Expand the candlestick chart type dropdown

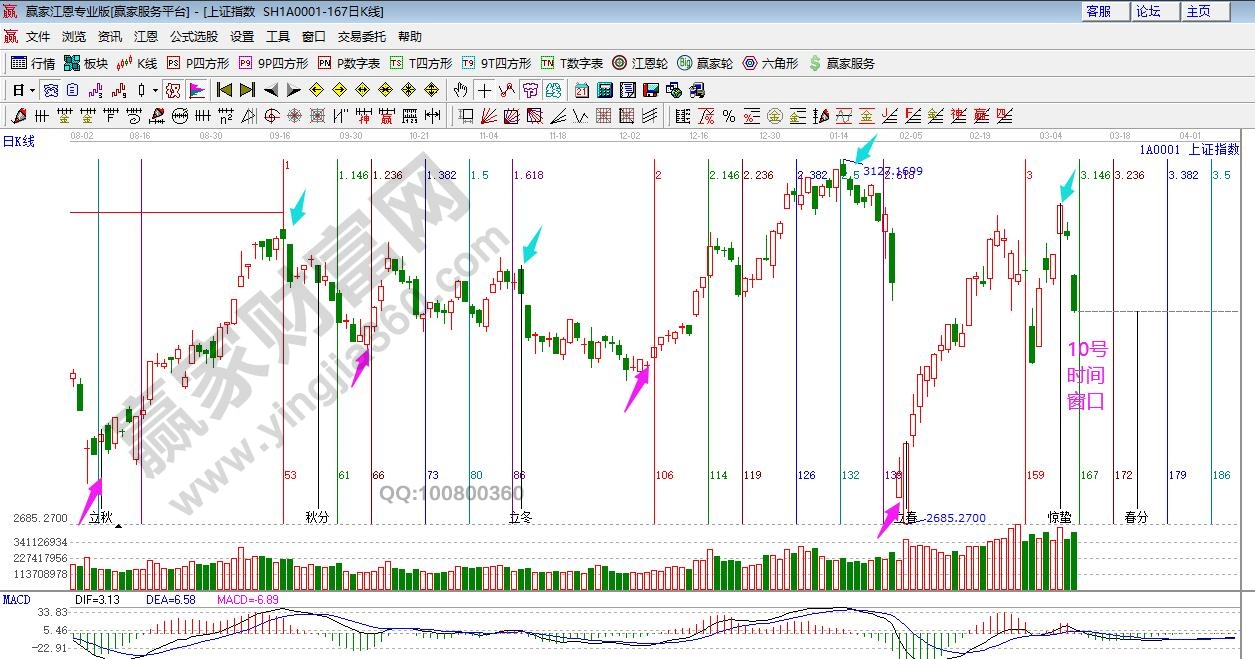click(155, 90)
